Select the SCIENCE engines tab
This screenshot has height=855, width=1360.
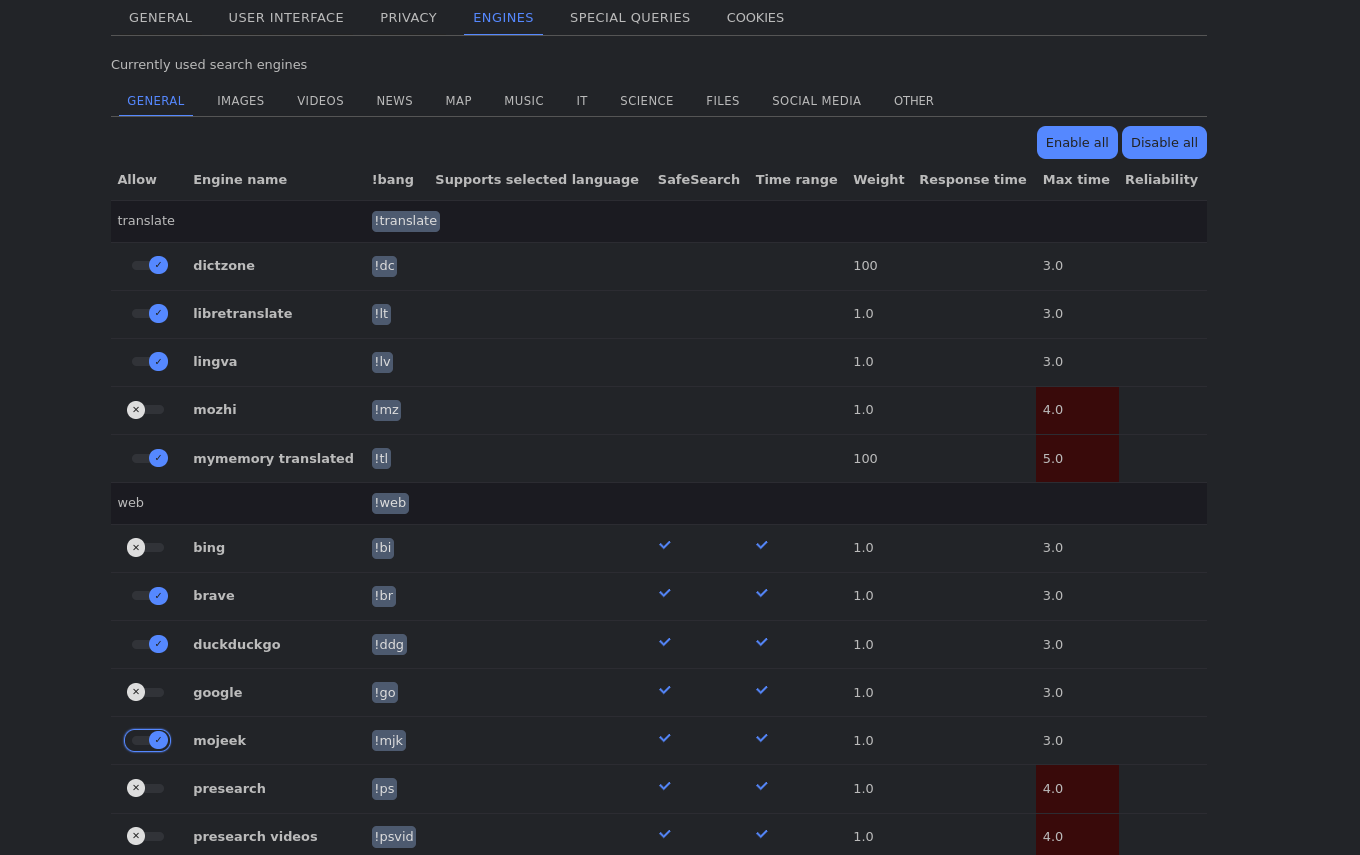pos(646,100)
